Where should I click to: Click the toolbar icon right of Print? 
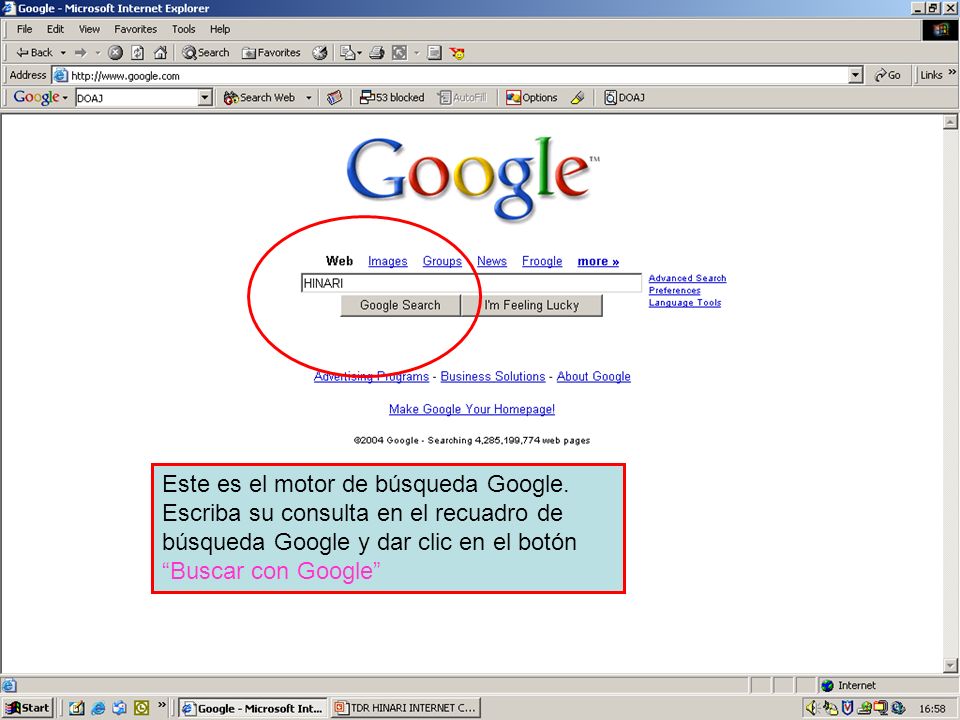(399, 53)
